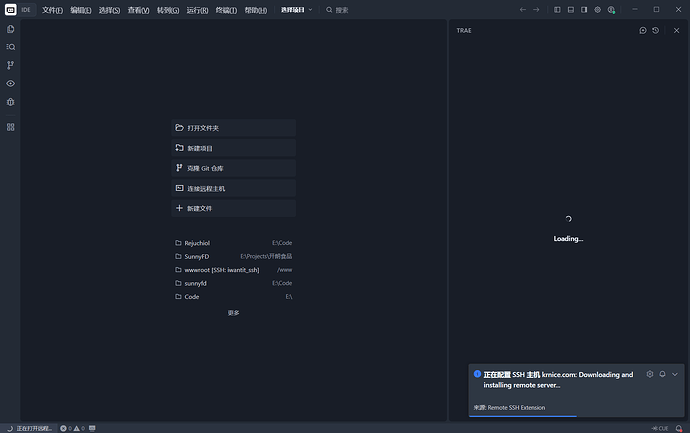
Task: Open the Run and Debug bug icon
Action: pyautogui.click(x=11, y=102)
